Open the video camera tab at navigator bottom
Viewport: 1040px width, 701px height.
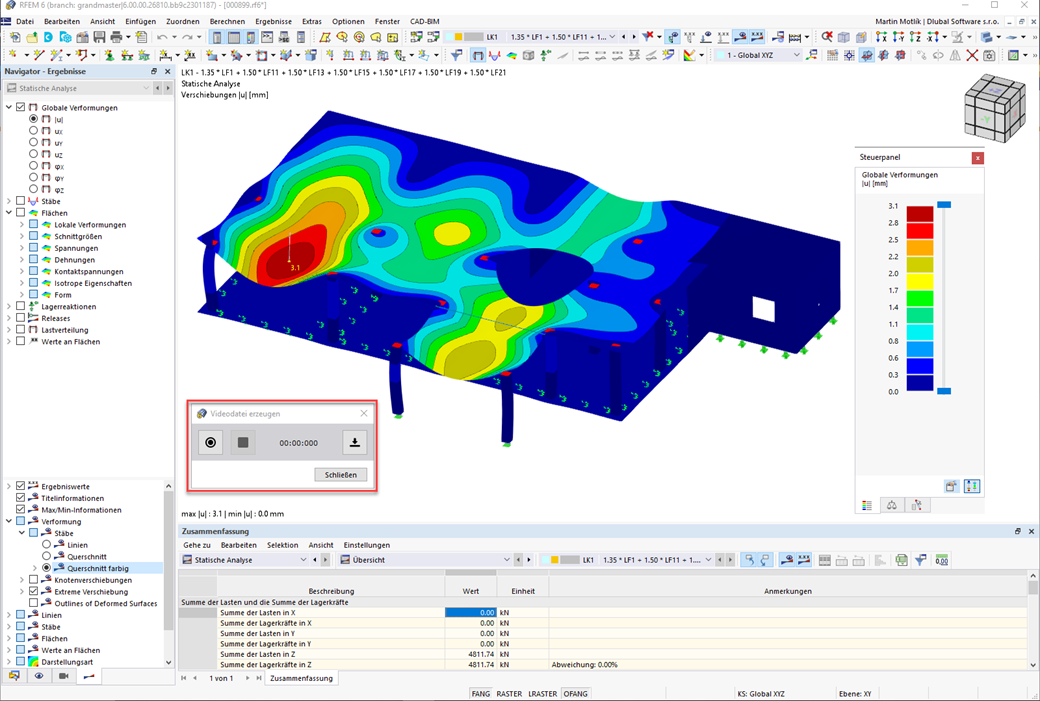(64, 676)
